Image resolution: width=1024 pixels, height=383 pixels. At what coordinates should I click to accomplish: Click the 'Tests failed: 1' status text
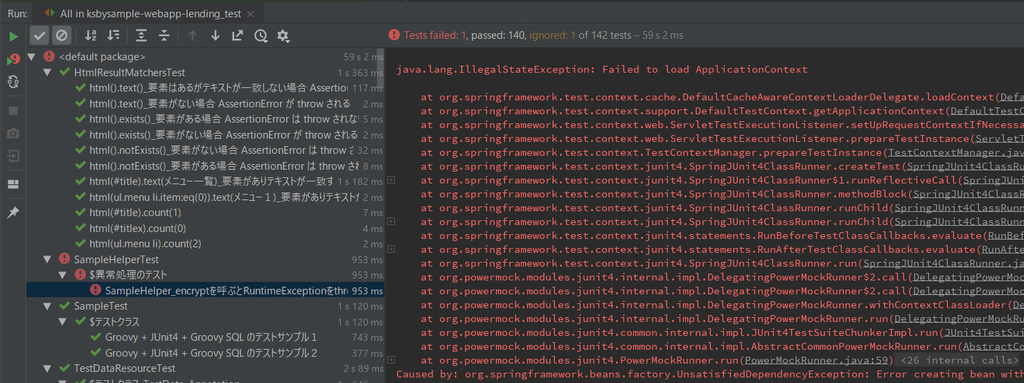tap(435, 35)
